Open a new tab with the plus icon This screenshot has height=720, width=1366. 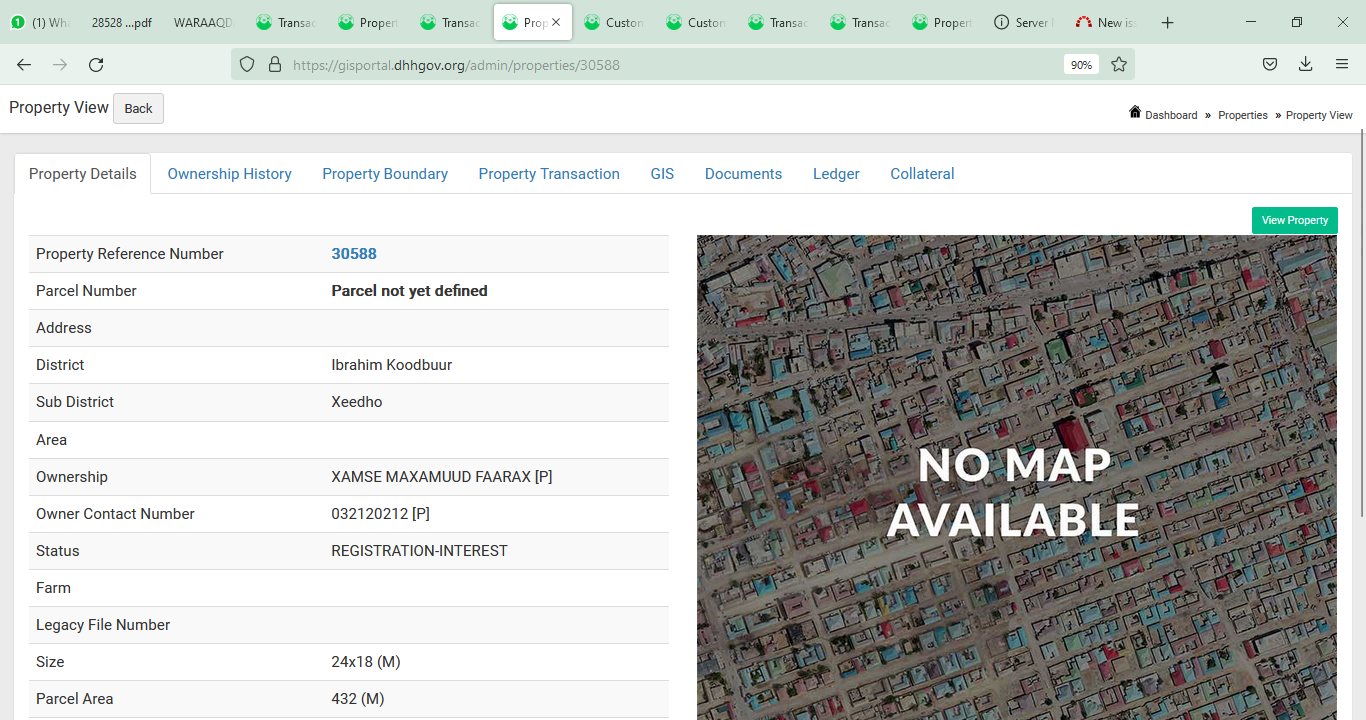[x=1167, y=22]
